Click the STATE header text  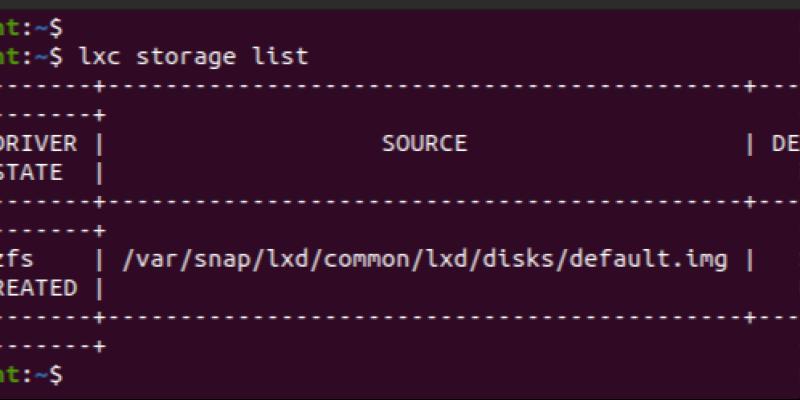pos(32,172)
